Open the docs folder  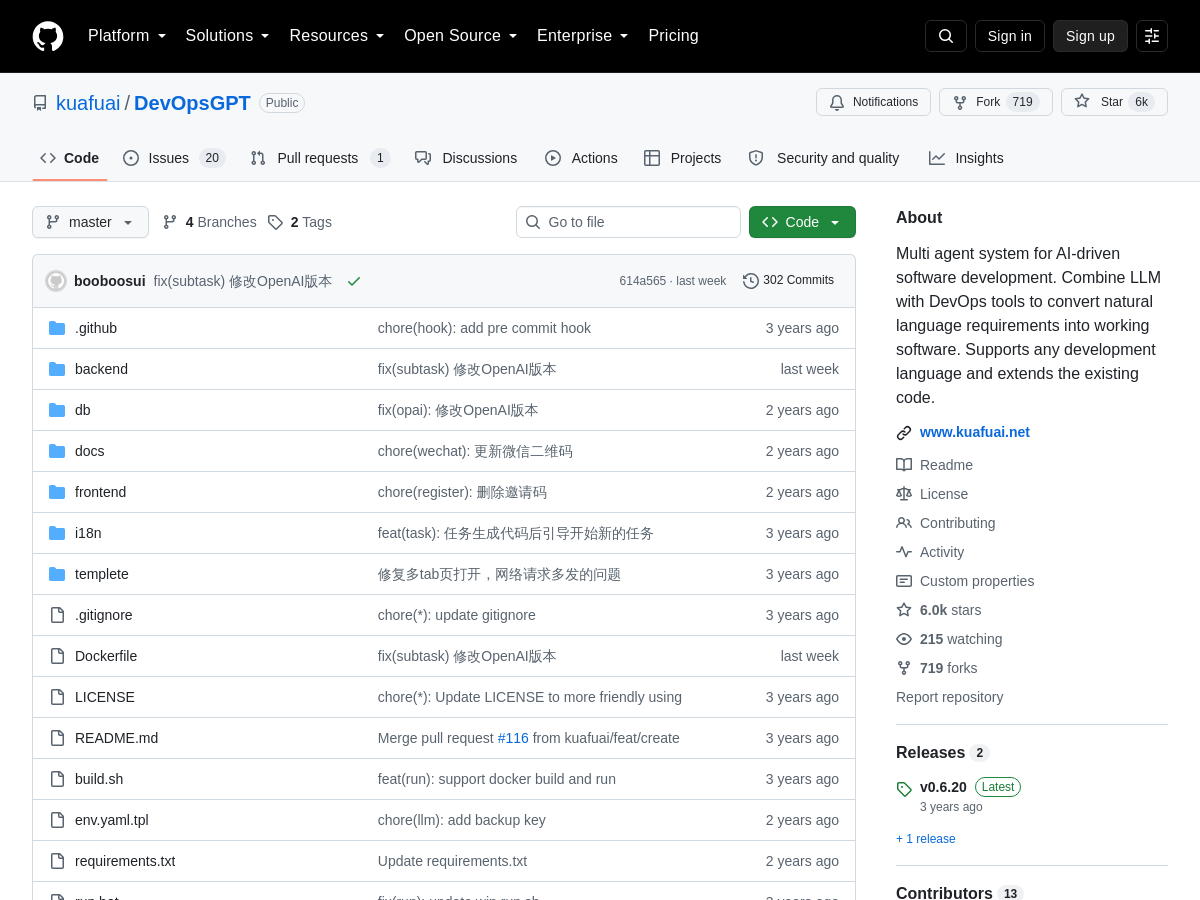coord(90,451)
